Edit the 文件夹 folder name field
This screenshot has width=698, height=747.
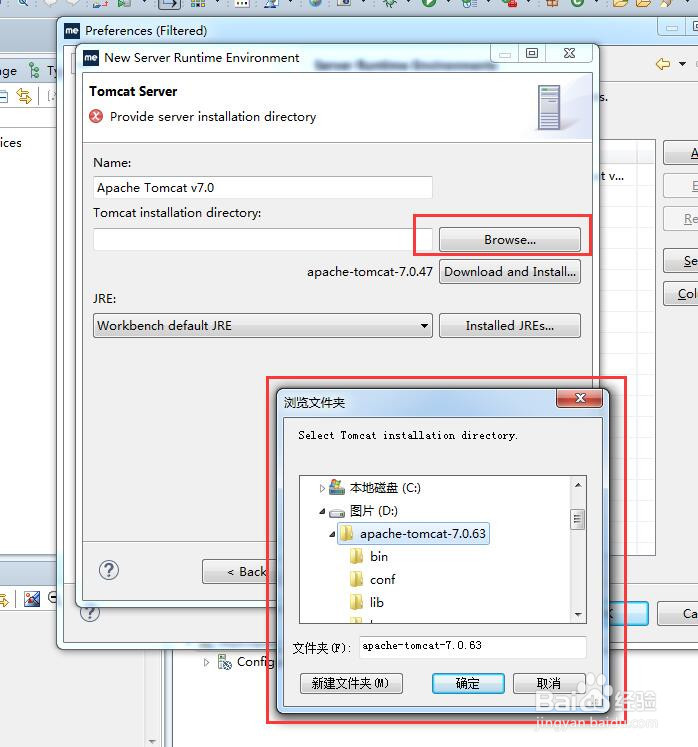(x=472, y=647)
